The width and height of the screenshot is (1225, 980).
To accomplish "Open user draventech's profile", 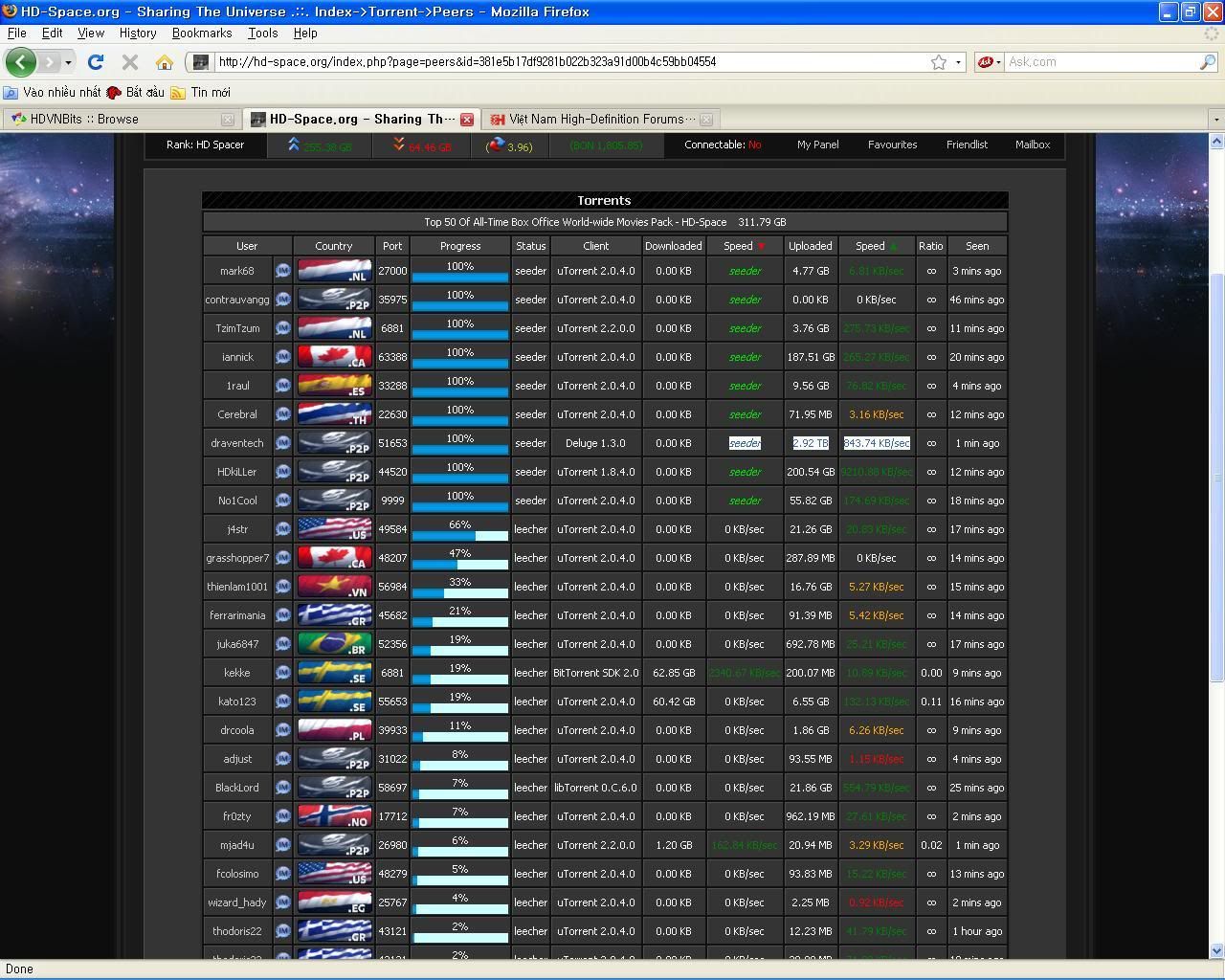I will (x=237, y=443).
